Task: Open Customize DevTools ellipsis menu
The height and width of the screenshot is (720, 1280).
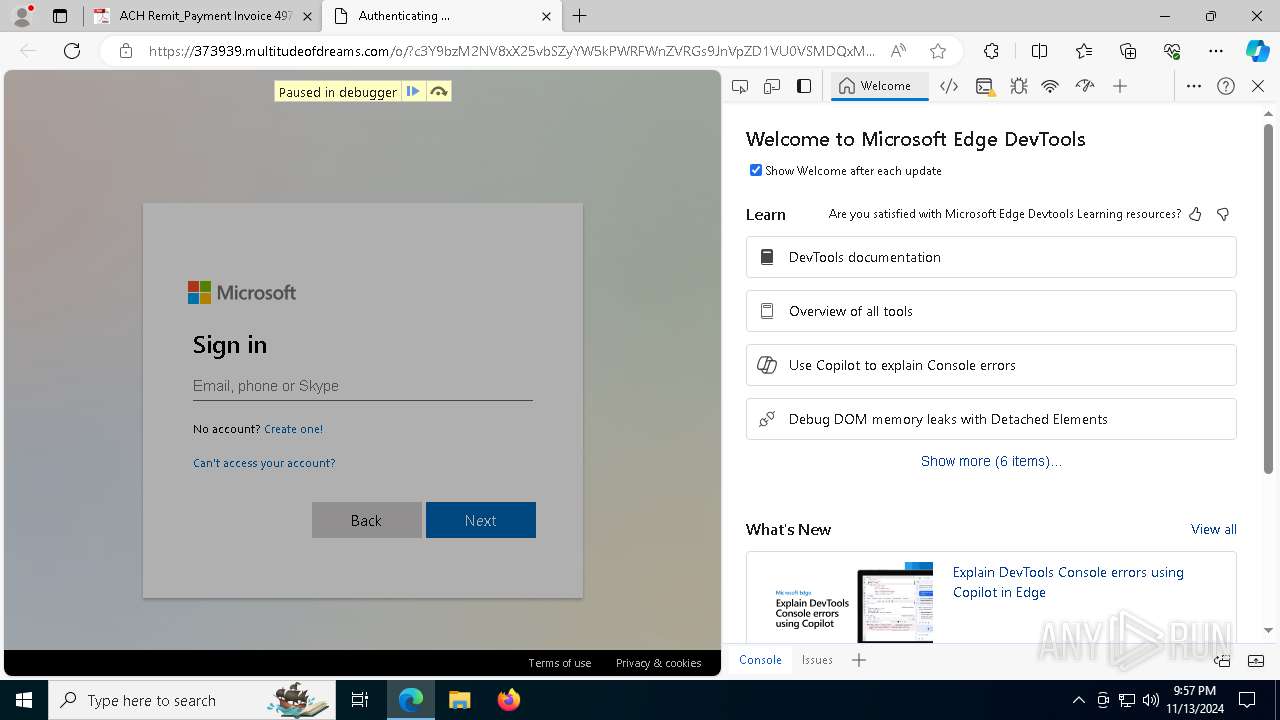Action: click(x=1194, y=86)
